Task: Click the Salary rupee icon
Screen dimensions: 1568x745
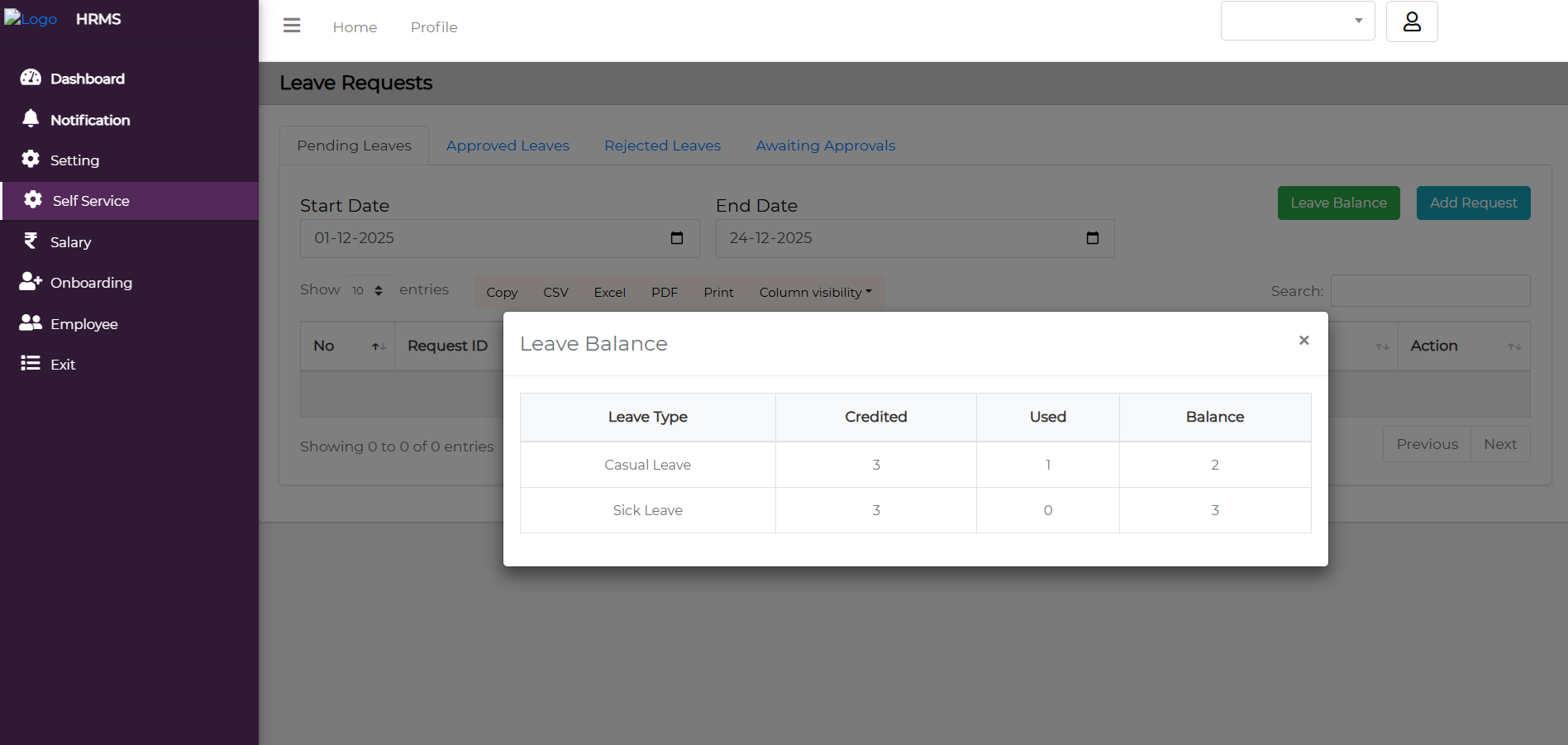Action: click(31, 241)
